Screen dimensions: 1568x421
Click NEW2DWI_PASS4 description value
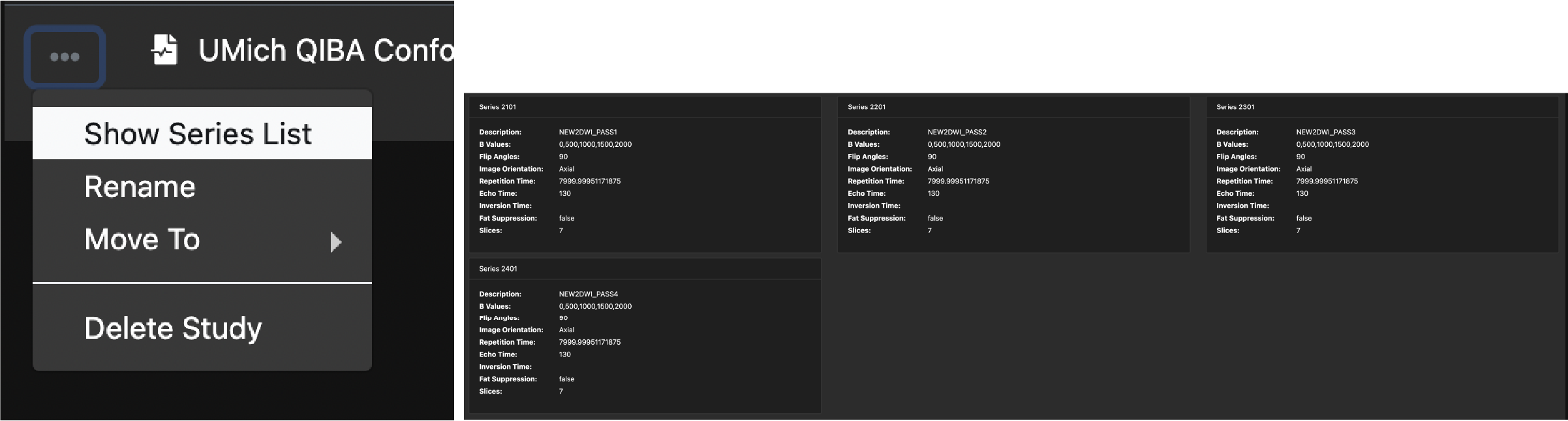tap(588, 294)
